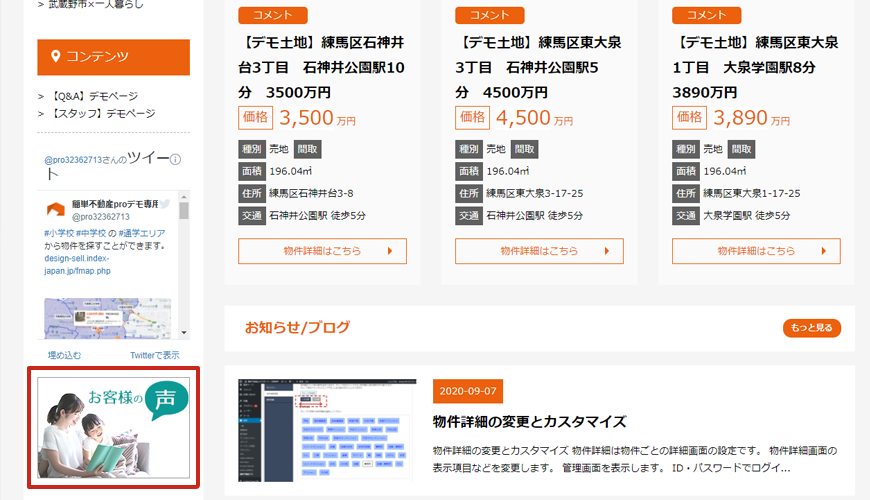Click the location pin icon beside コンテンツ
Viewport: 870px width, 500px height.
tap(55, 56)
